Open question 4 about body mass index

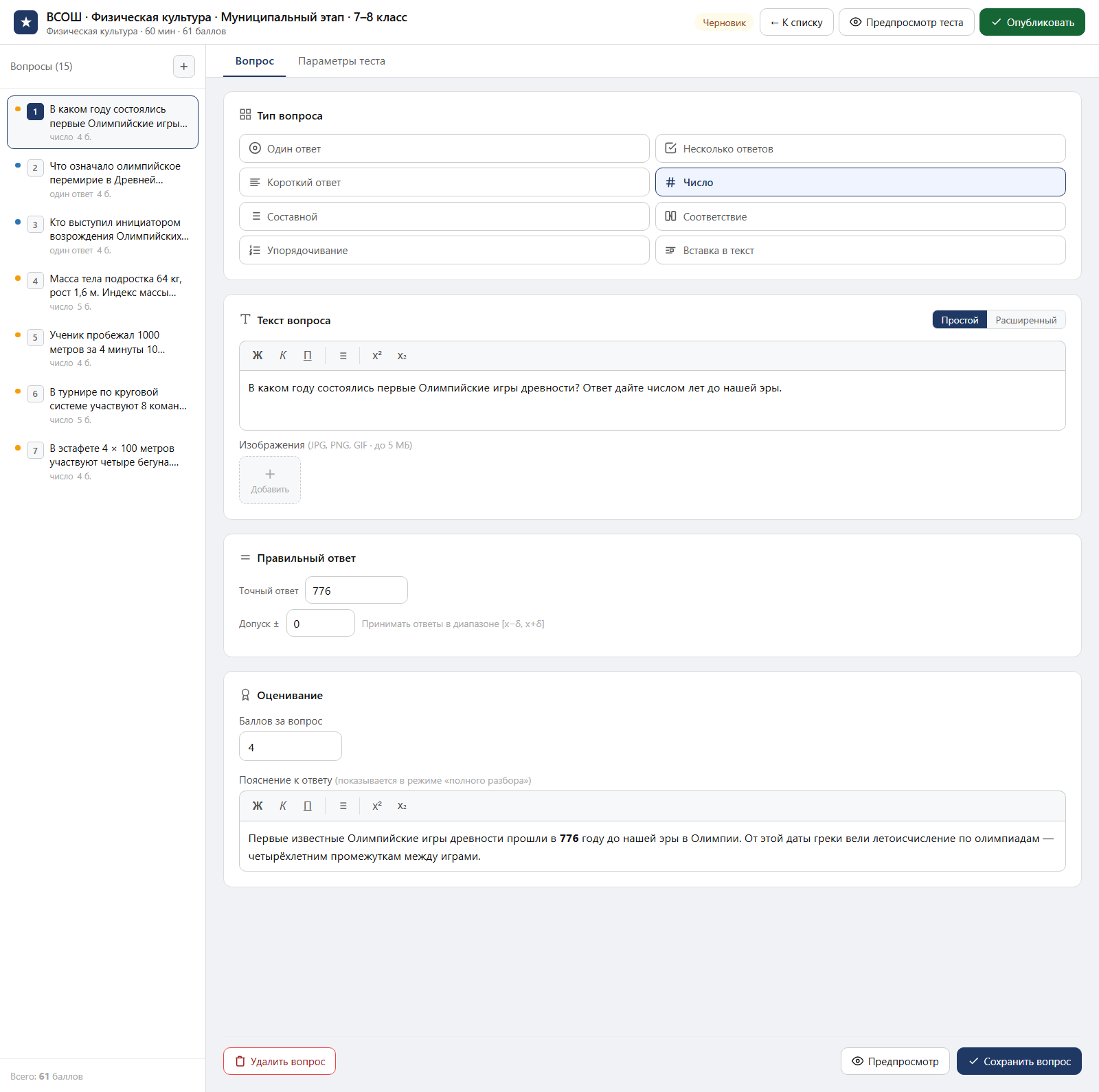(103, 292)
